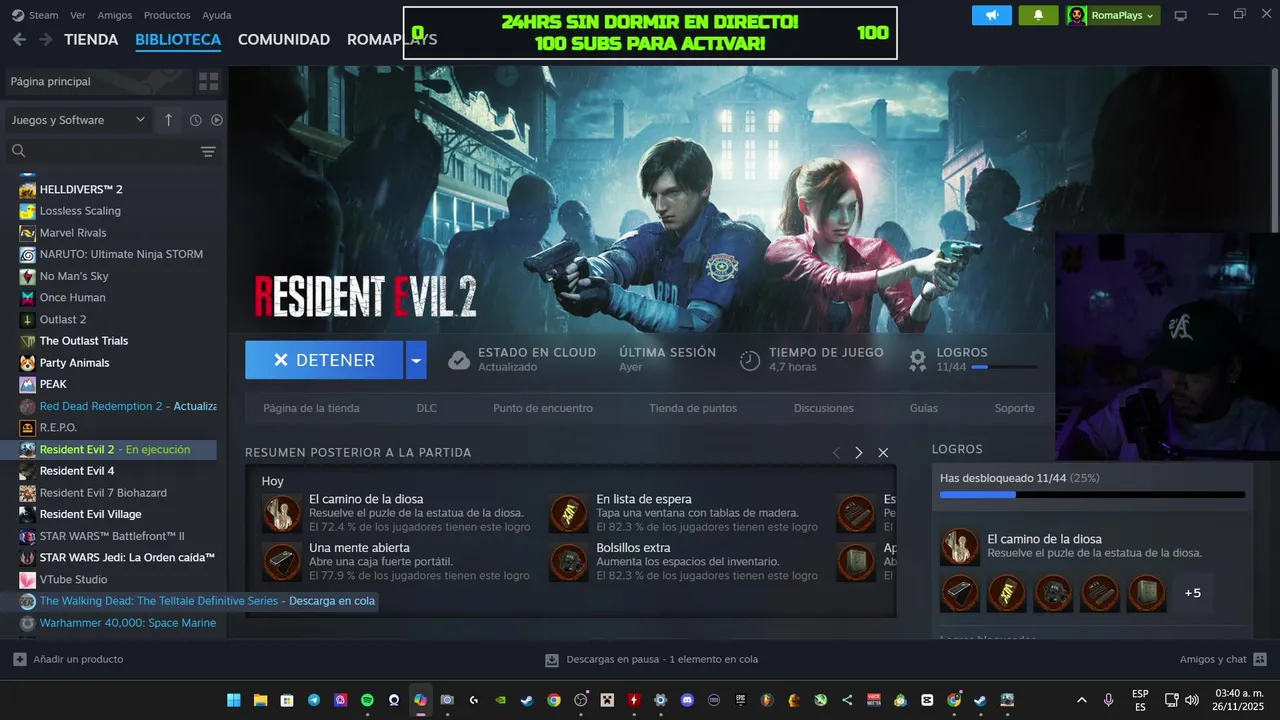Expand Juegos y Software dropdown
The width and height of the screenshot is (1280, 720).
coord(78,120)
